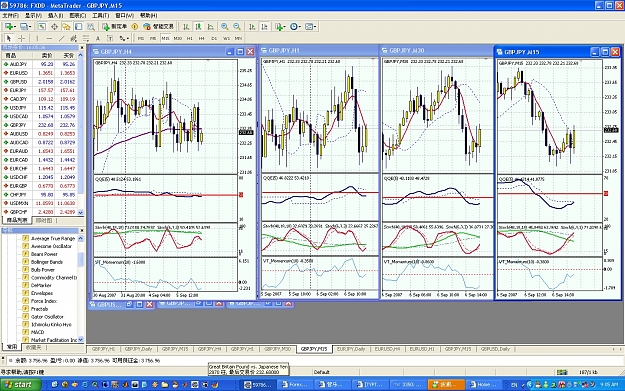The width and height of the screenshot is (625, 391).
Task: Expand the Templates dropdown on toolbar
Action: point(311,27)
